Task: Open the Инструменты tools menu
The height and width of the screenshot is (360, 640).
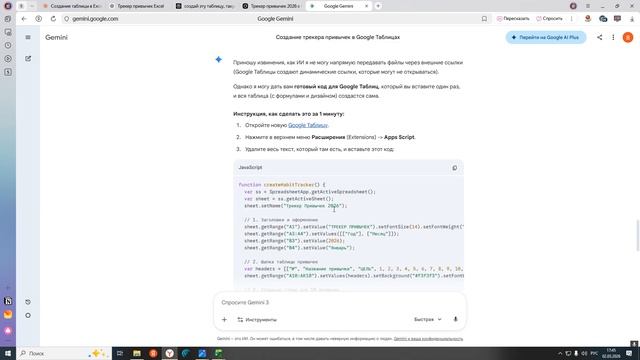Action: coord(257,320)
